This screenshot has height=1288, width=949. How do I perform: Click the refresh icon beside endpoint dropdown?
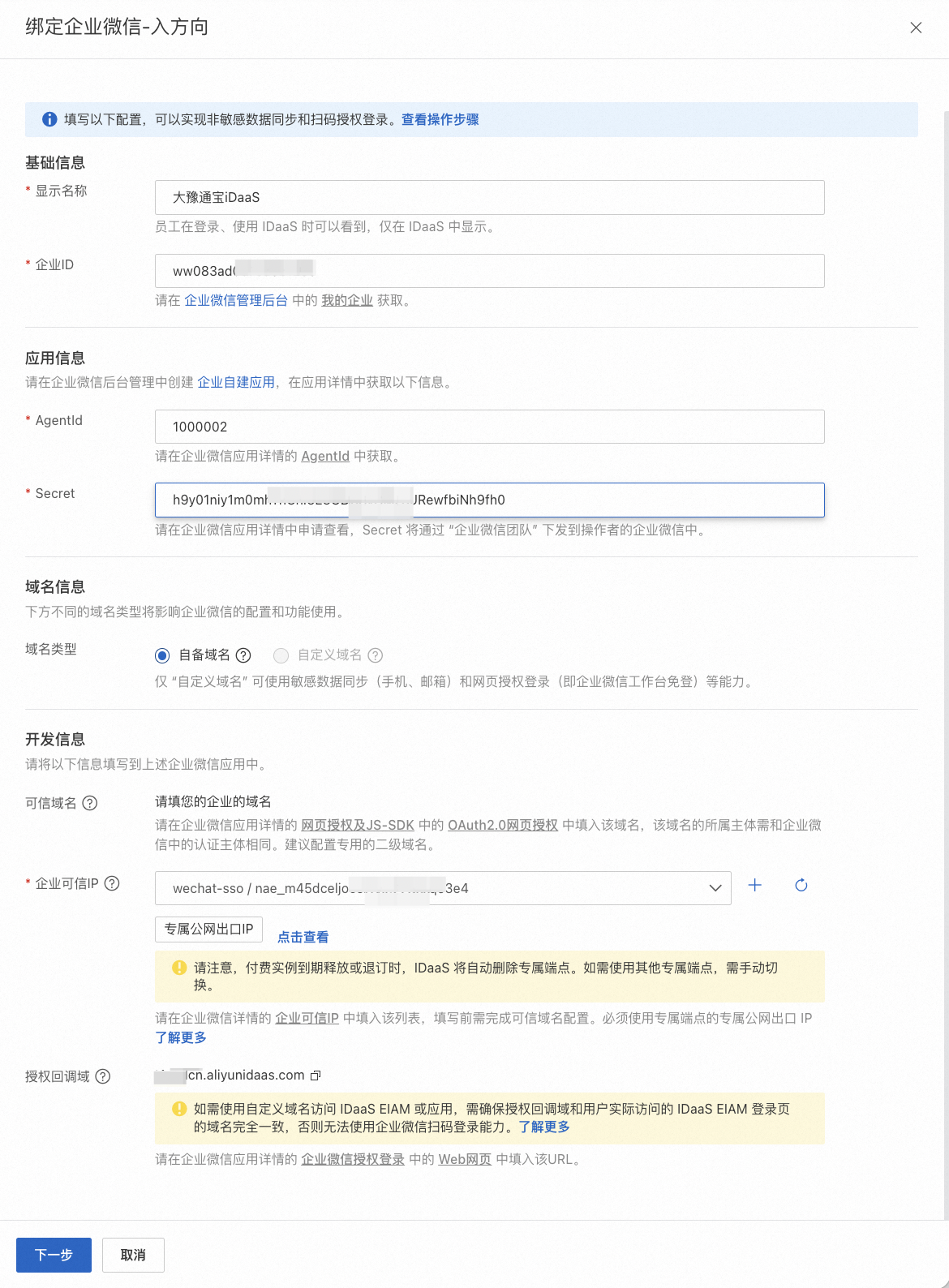click(801, 885)
